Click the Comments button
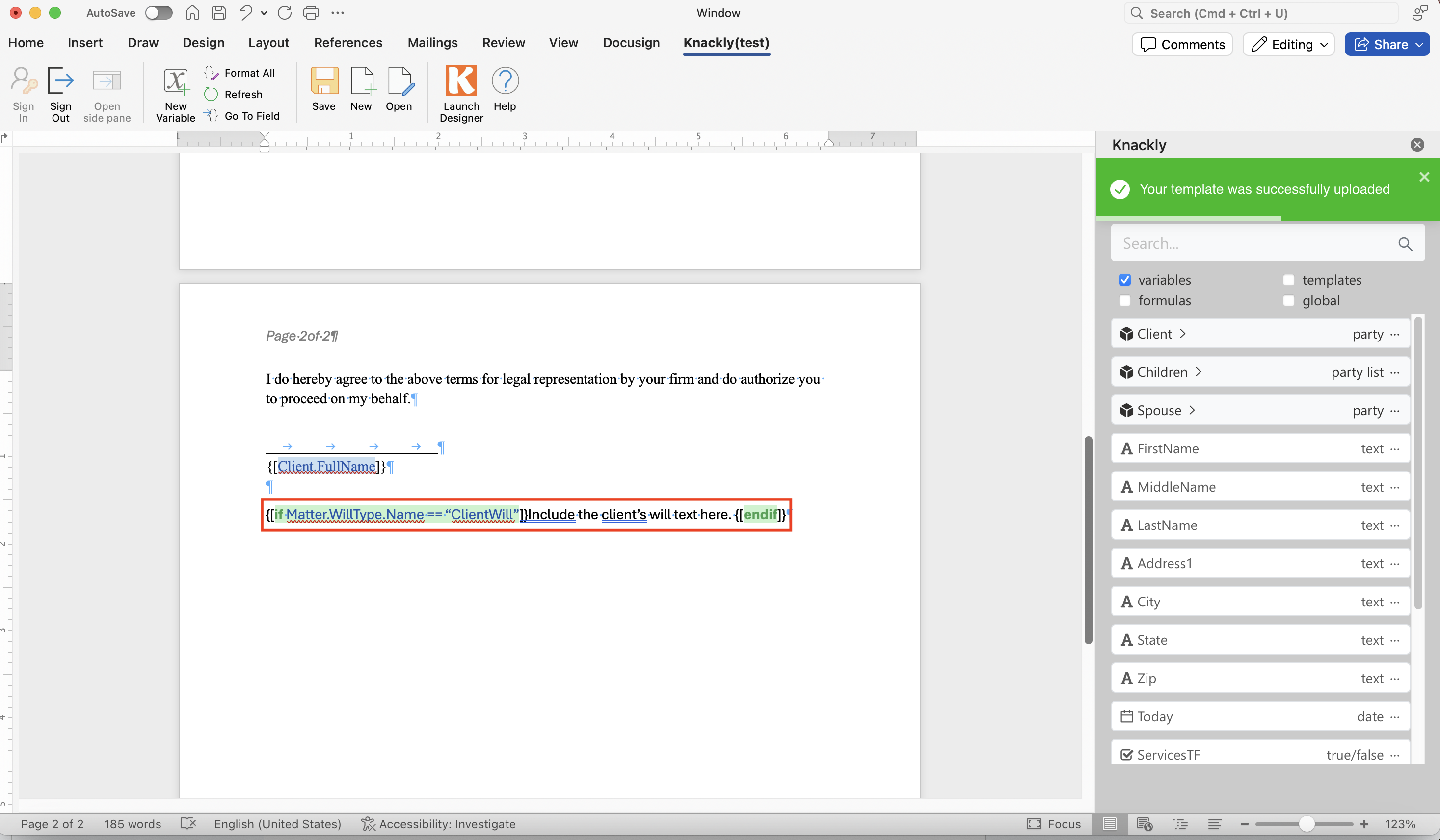This screenshot has width=1440, height=840. click(x=1182, y=45)
